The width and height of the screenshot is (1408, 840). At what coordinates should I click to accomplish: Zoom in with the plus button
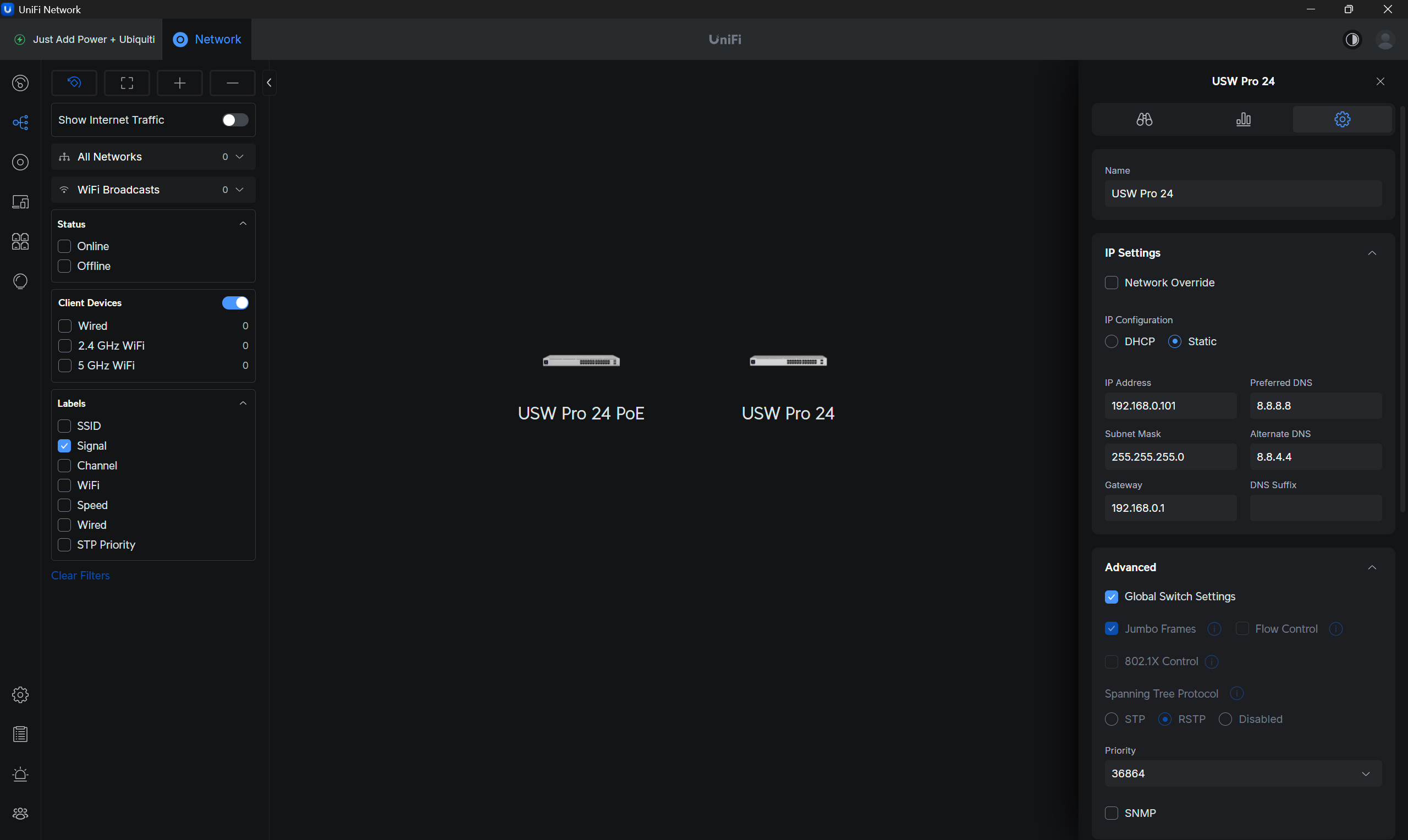179,83
